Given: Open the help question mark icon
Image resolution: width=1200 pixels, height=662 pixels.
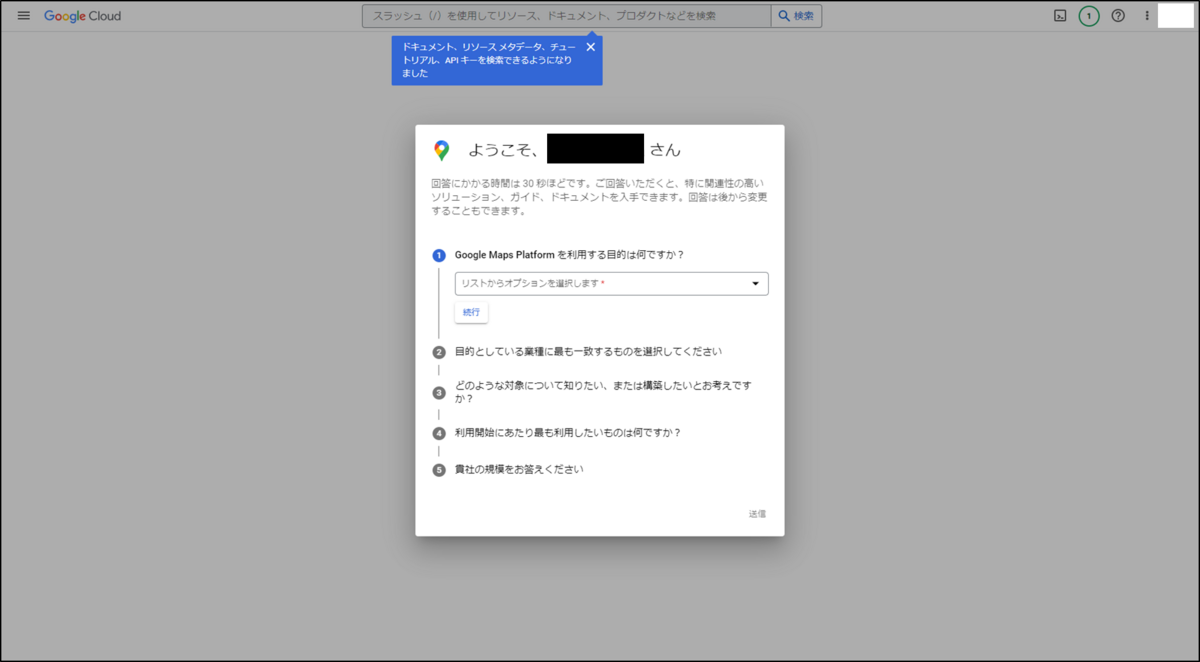Looking at the screenshot, I should tap(1118, 16).
